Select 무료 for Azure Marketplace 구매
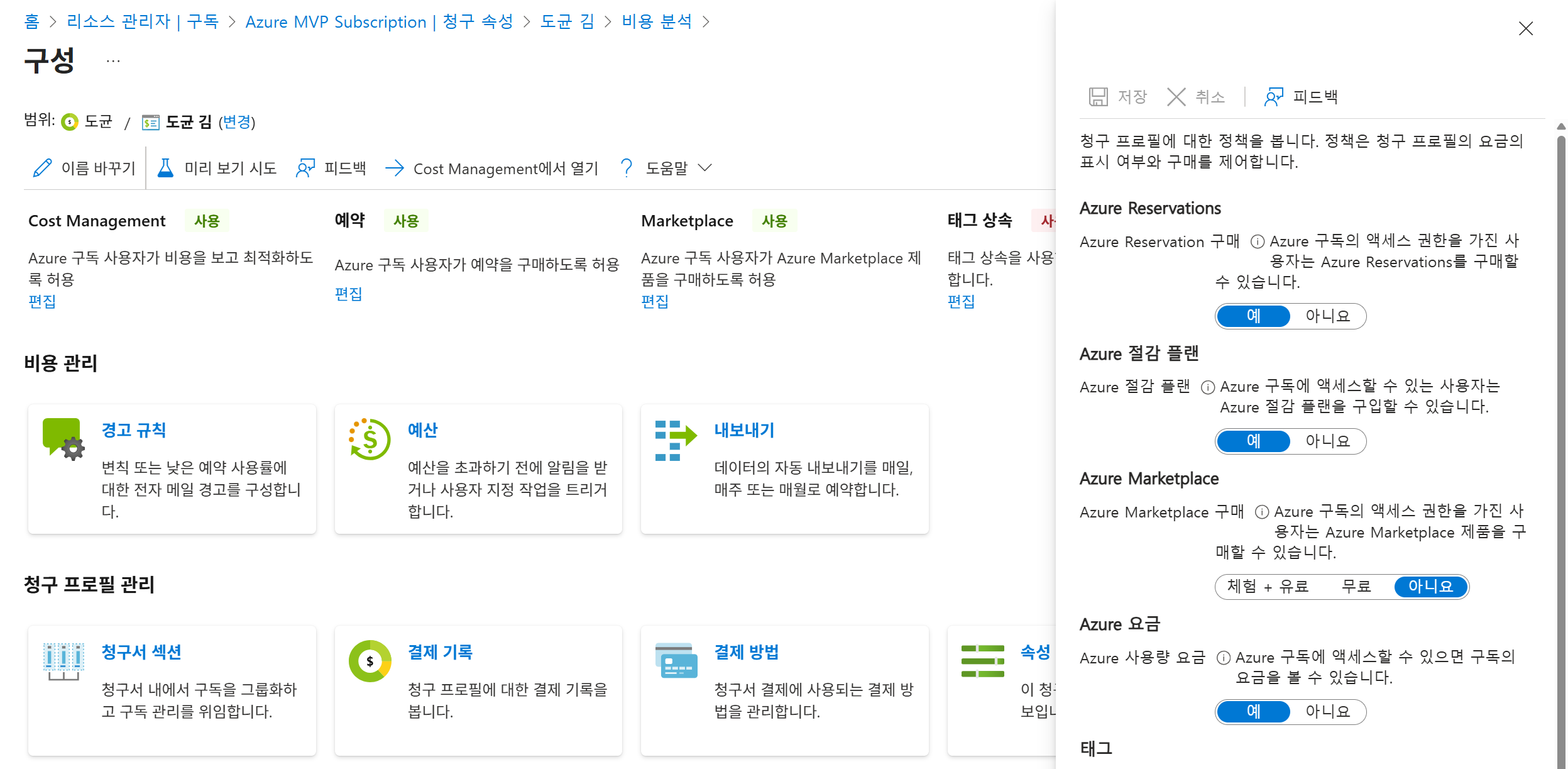 coord(1356,587)
